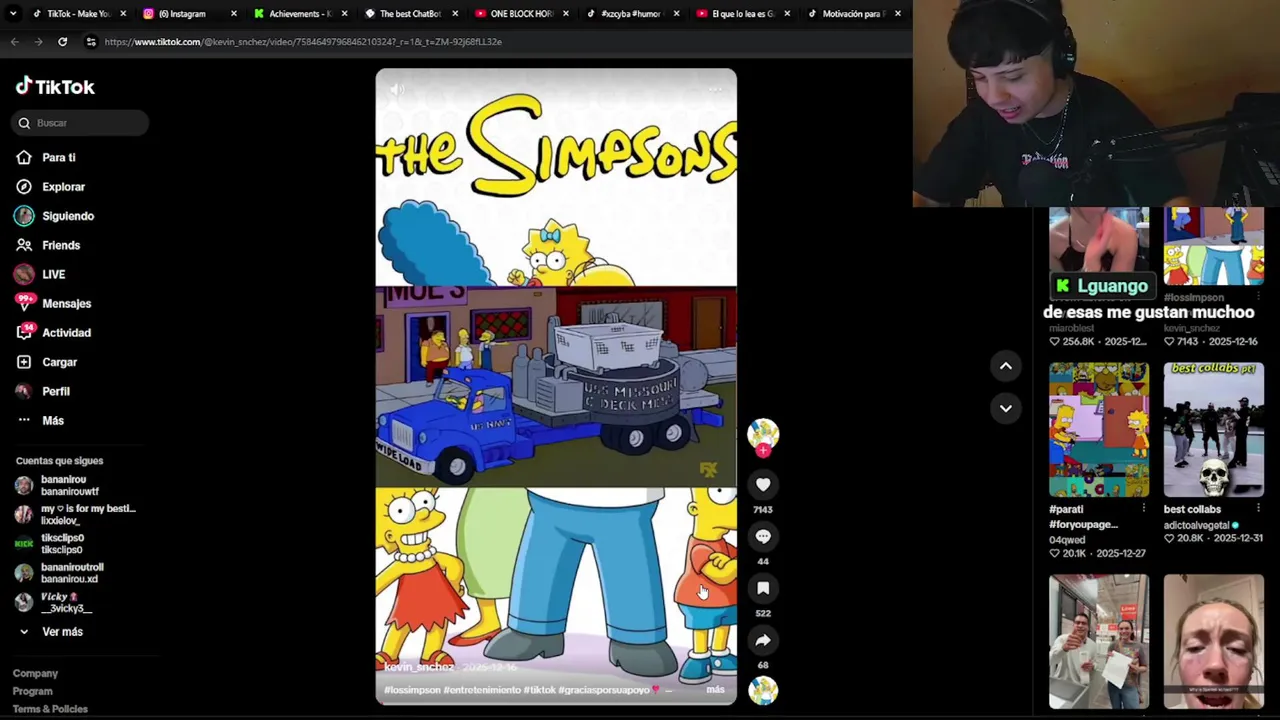Click the #lossimpson hashtag in caption

(x=411, y=690)
